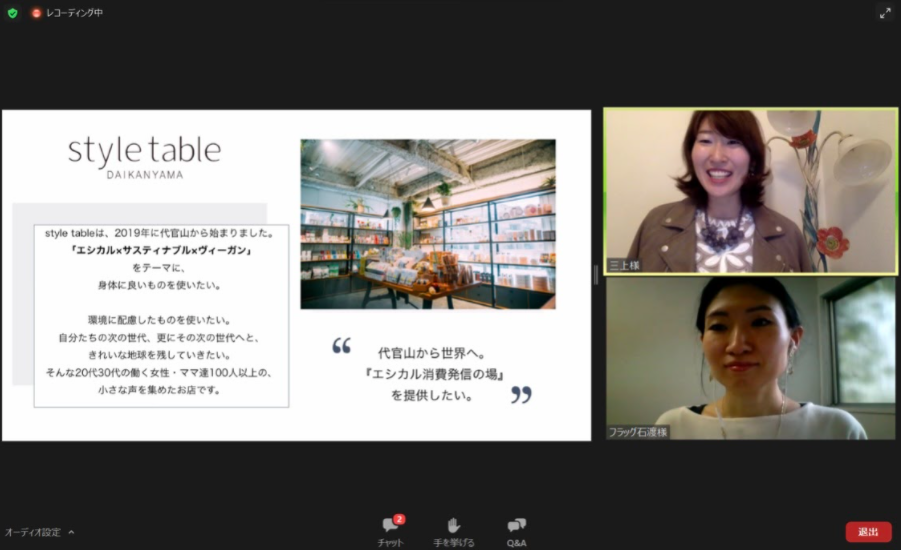Click the red 退出 leave button
Image resolution: width=901 pixels, height=550 pixels.
(868, 532)
